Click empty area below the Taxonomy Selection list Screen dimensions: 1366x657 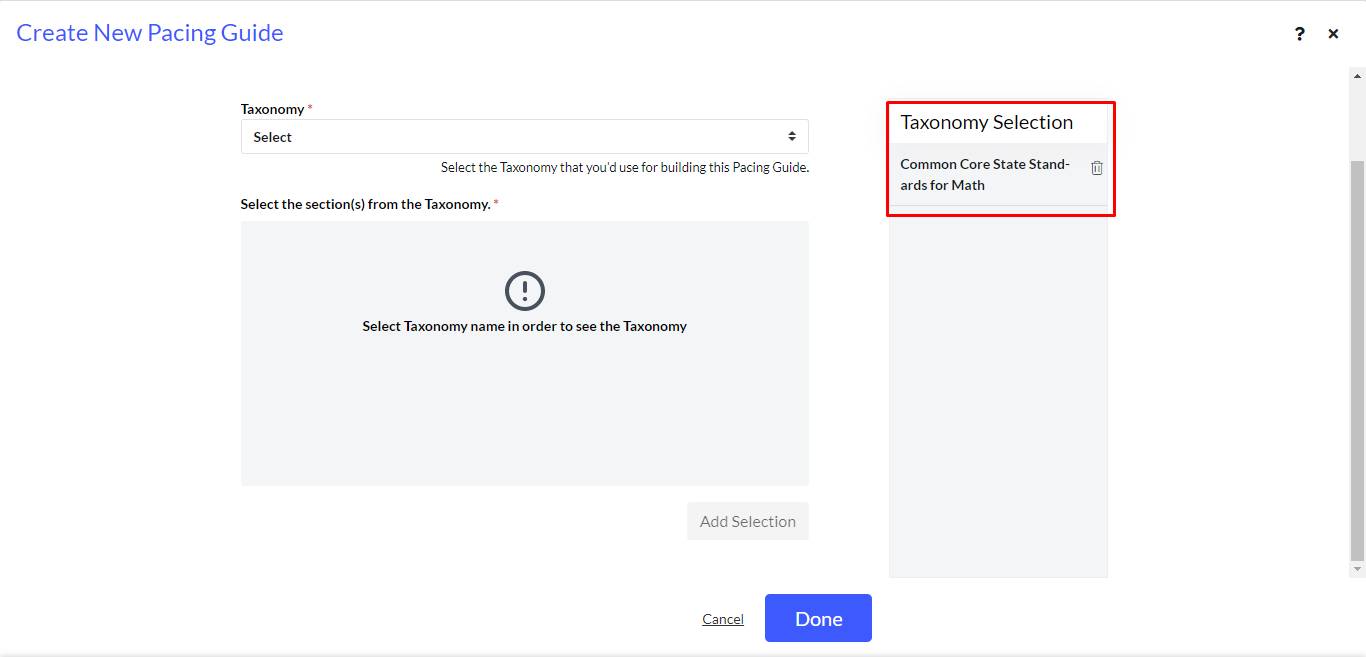[998, 400]
